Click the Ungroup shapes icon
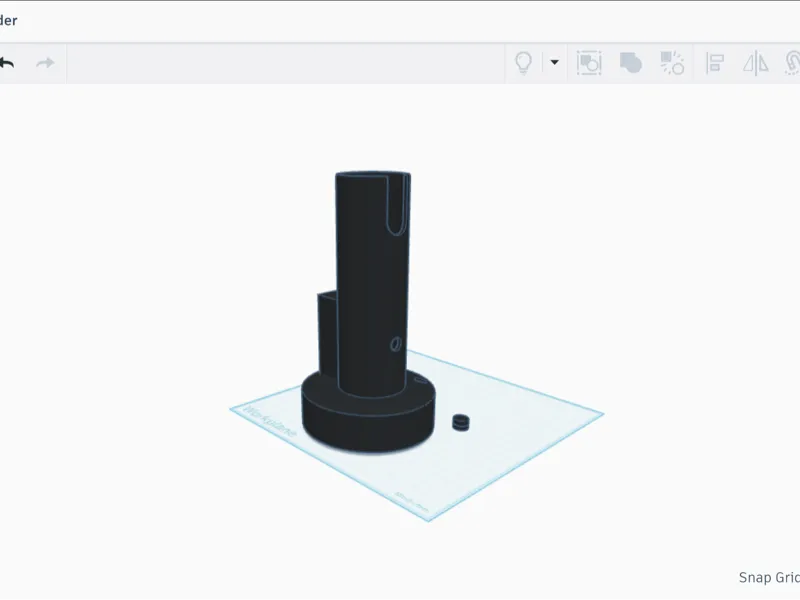 click(x=672, y=63)
